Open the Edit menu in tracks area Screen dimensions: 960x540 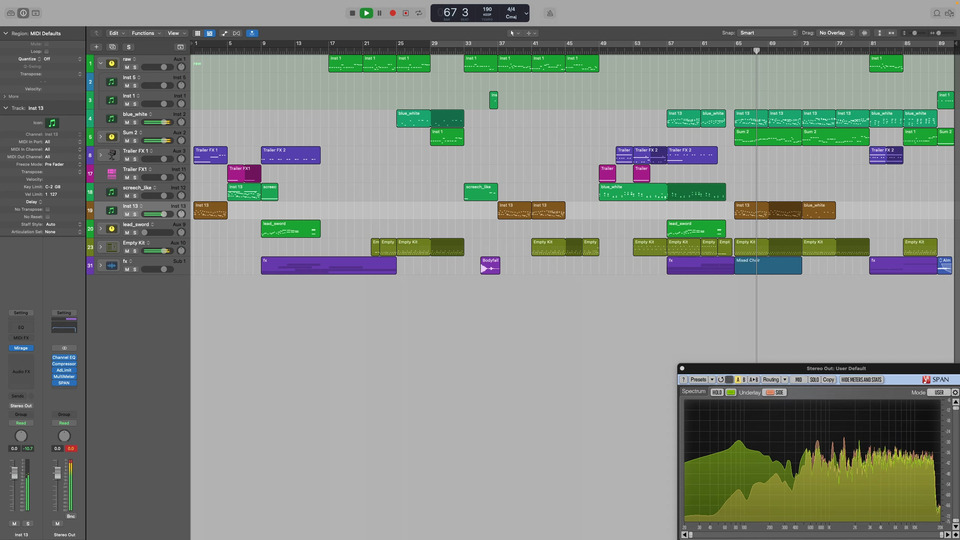point(116,33)
